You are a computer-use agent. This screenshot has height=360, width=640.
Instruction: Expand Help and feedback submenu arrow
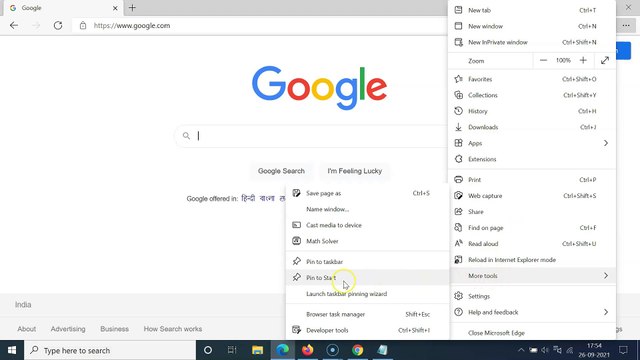(606, 312)
